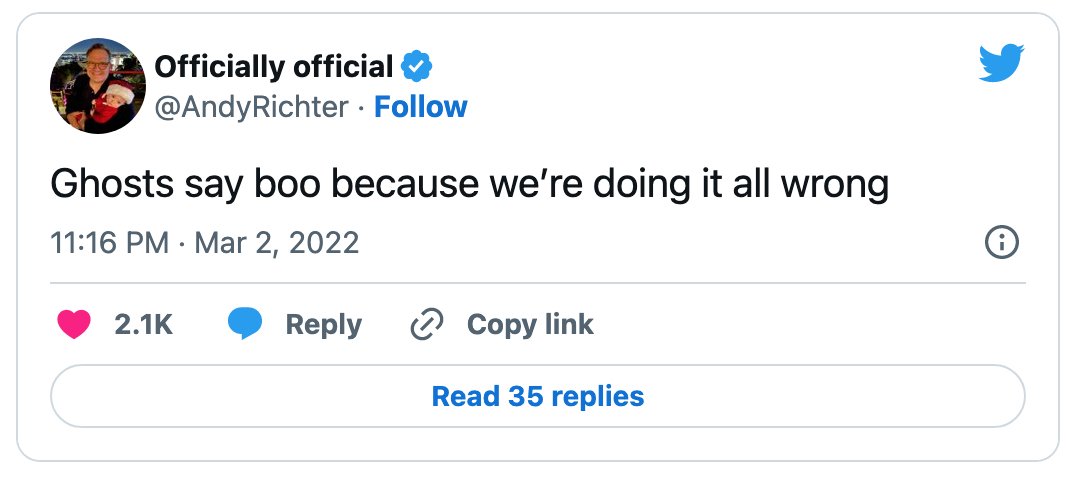Click the Ghosts say boo tweet sentence
Screen dimensions: 1068x481
point(470,184)
